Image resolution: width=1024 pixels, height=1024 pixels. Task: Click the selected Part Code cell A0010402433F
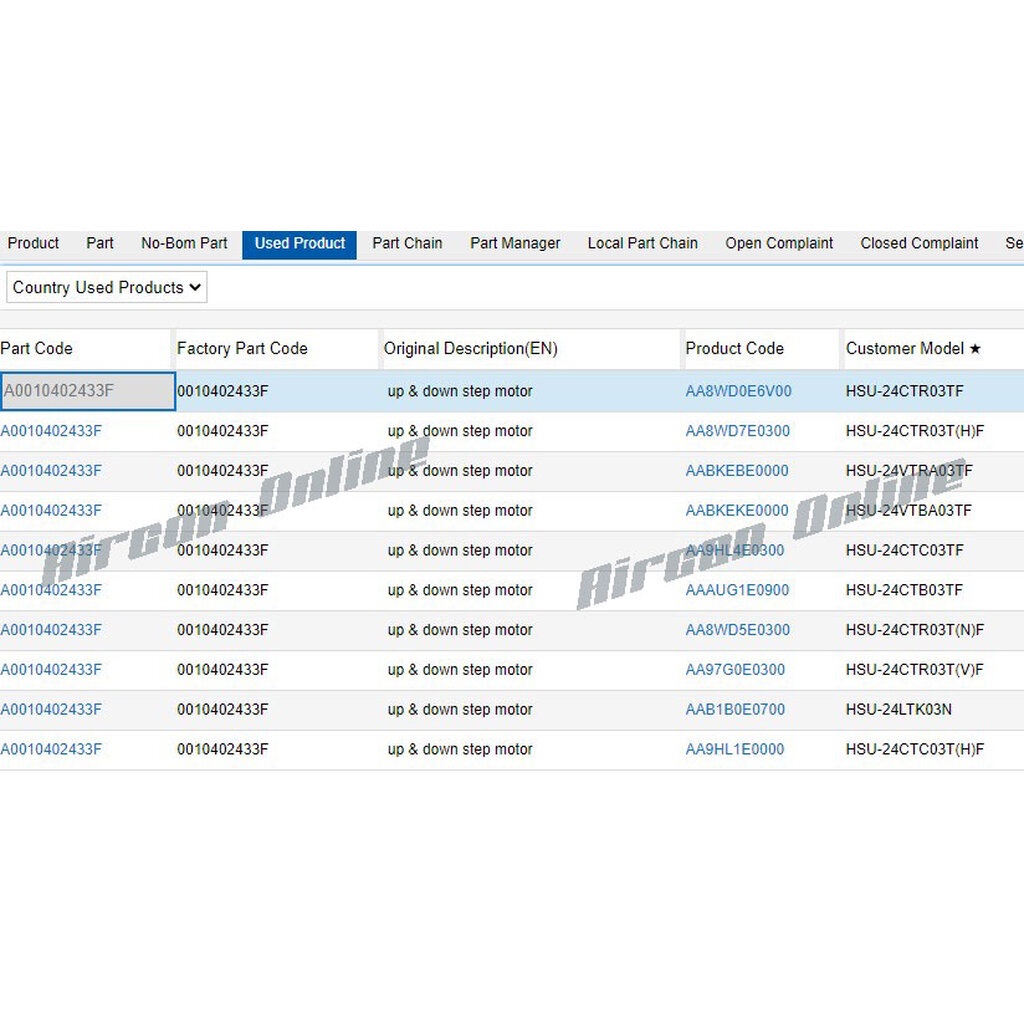(x=88, y=391)
